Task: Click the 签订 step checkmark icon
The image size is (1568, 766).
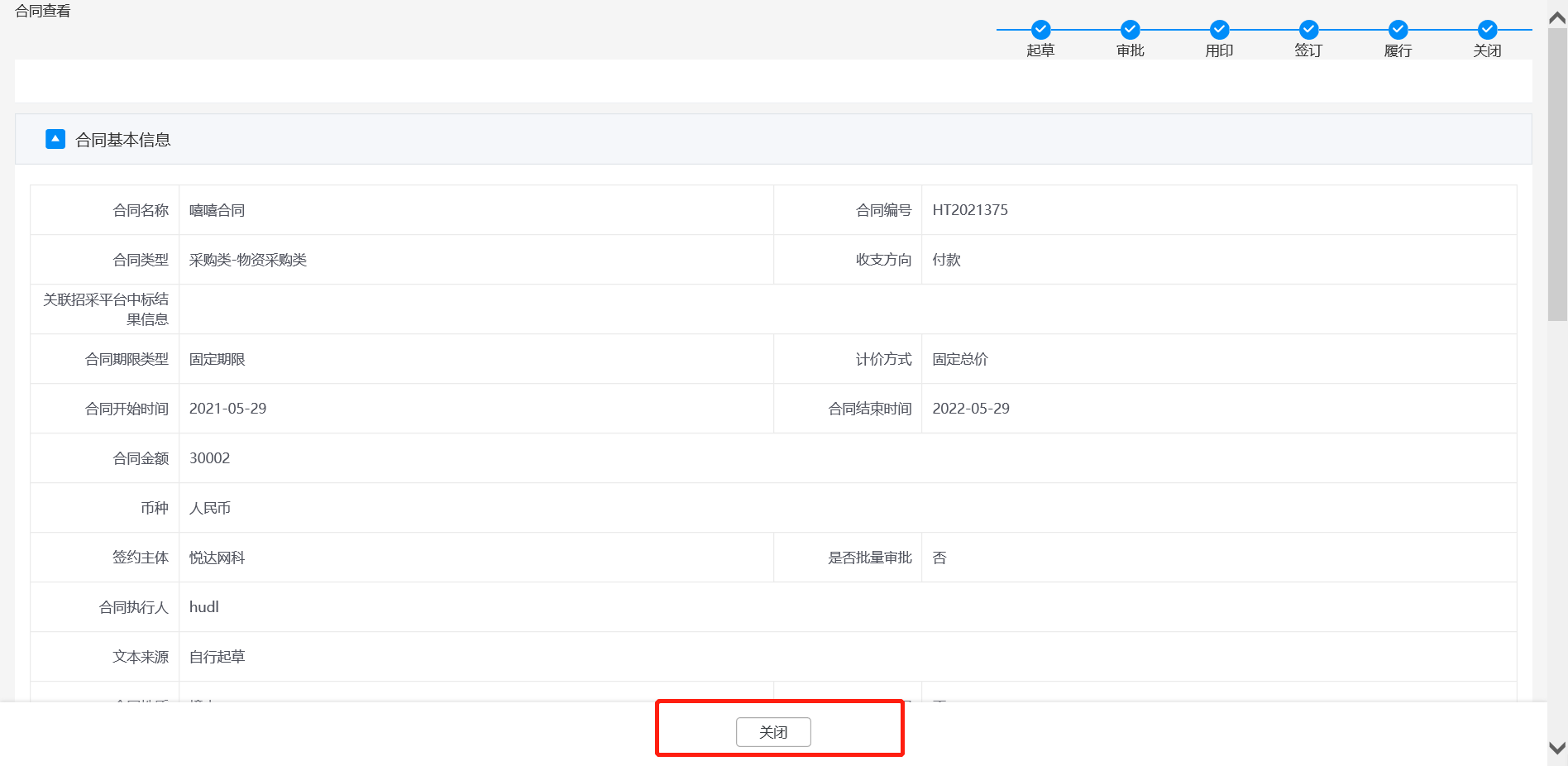Action: (1308, 30)
